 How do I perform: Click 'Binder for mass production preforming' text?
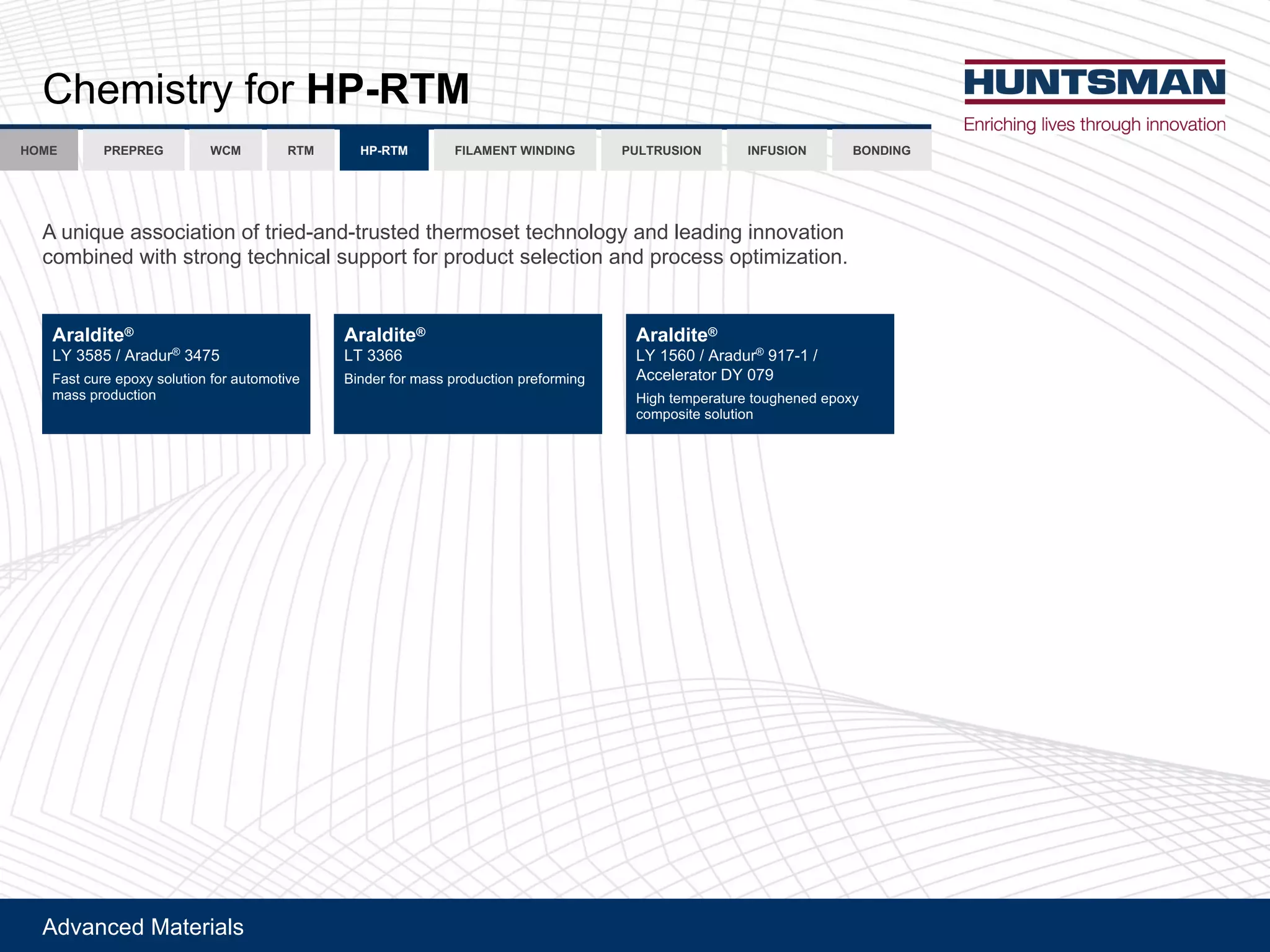click(464, 379)
